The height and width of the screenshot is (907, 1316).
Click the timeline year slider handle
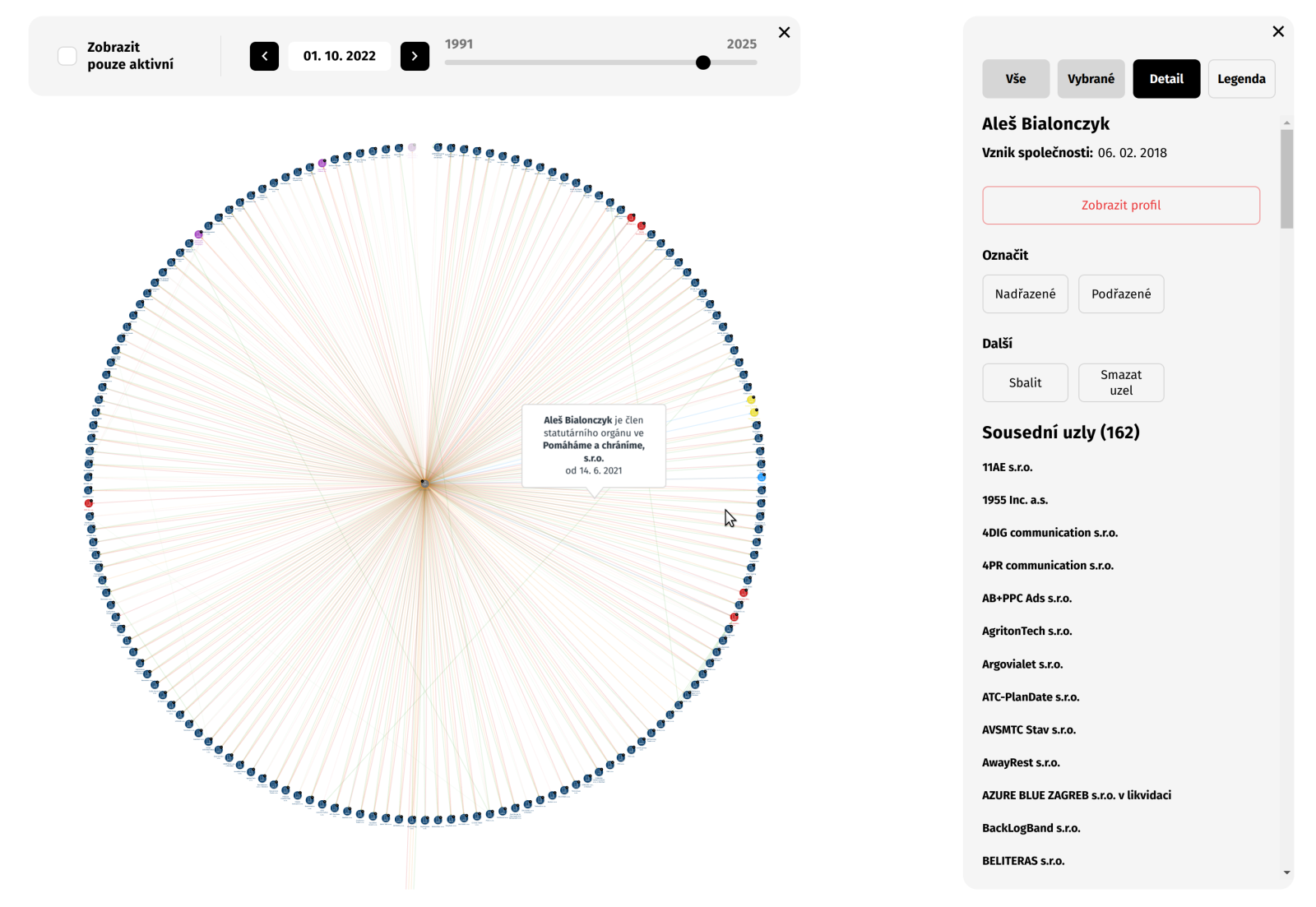[x=703, y=62]
